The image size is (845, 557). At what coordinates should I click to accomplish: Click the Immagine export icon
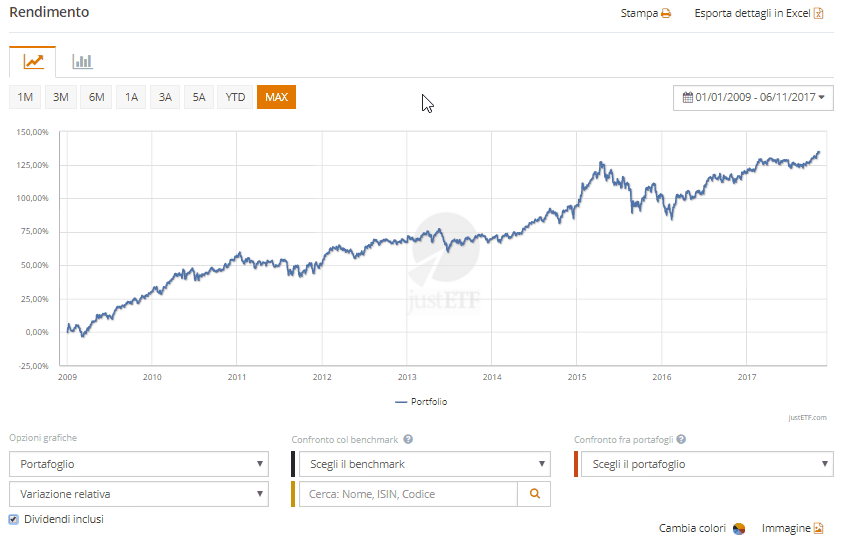pyautogui.click(x=818, y=528)
